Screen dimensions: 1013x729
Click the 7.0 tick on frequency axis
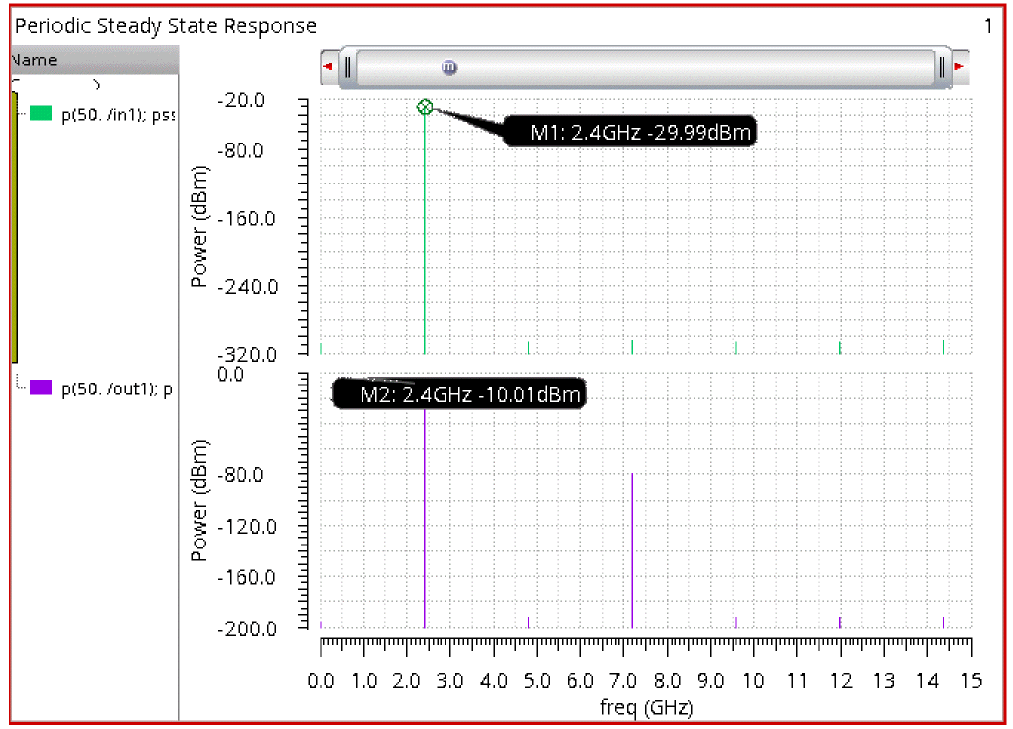tap(623, 681)
